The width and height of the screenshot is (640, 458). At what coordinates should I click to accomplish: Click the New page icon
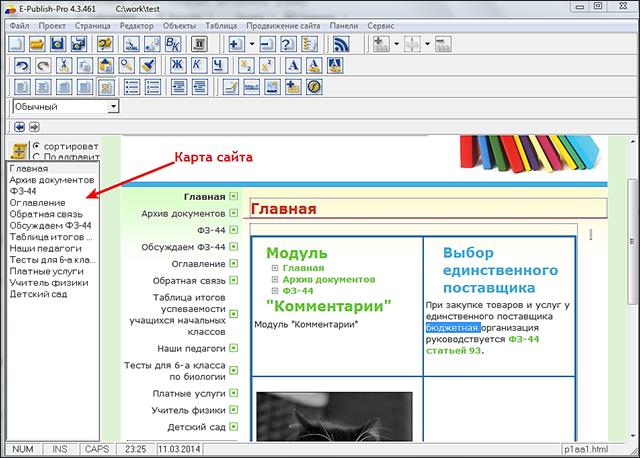15,44
